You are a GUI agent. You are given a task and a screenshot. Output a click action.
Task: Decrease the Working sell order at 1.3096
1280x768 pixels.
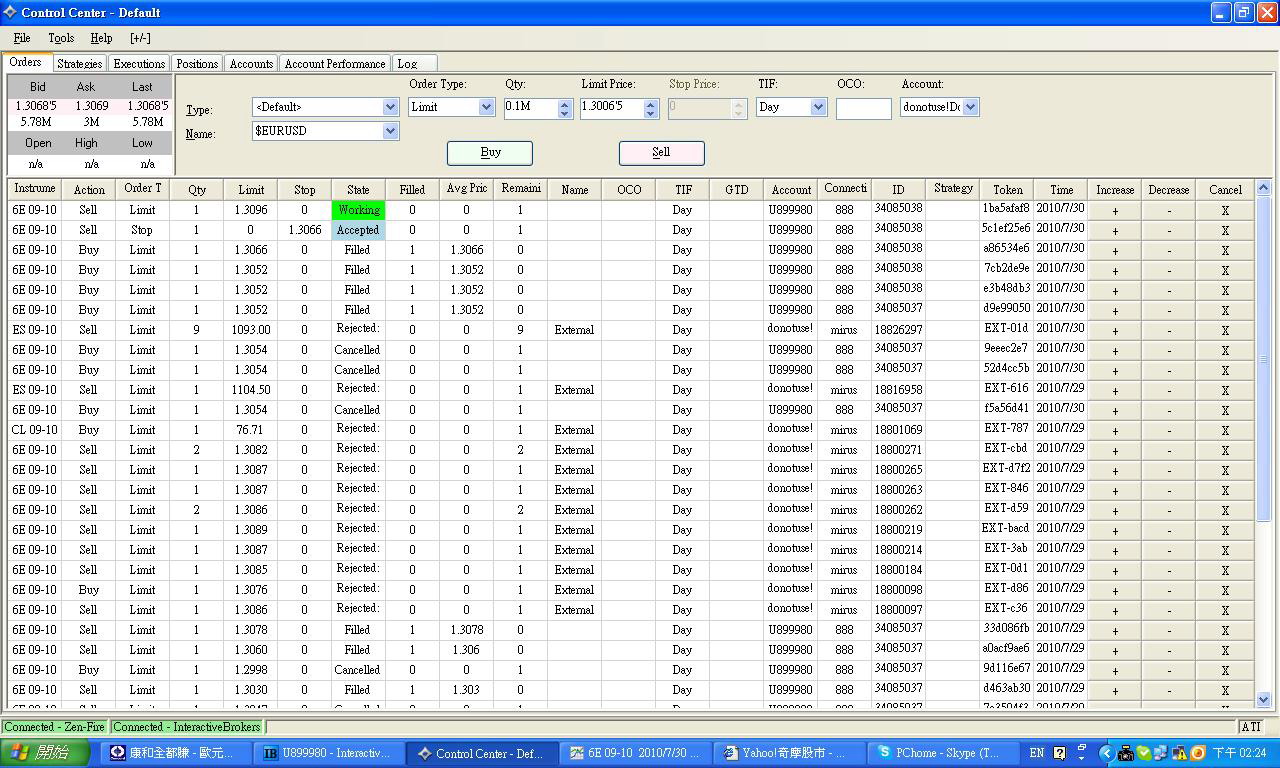(x=1168, y=210)
